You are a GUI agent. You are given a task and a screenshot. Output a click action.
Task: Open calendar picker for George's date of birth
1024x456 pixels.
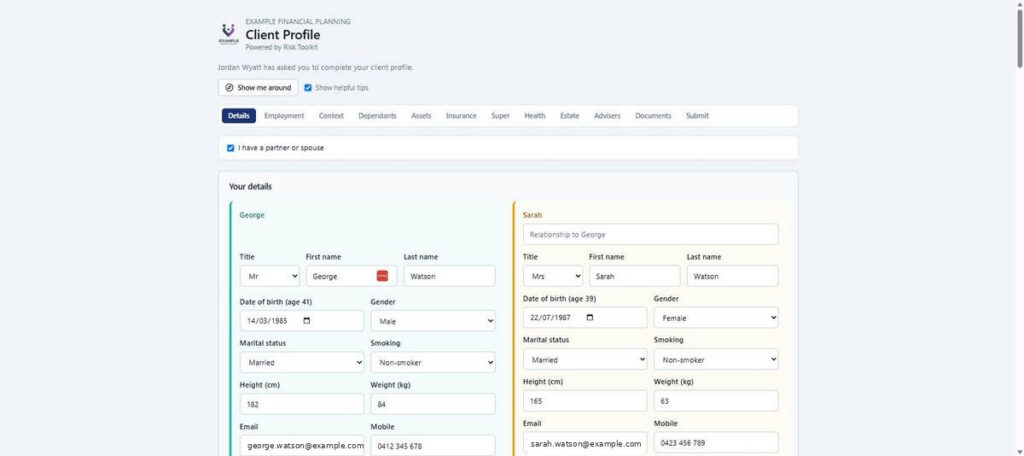[x=307, y=321]
